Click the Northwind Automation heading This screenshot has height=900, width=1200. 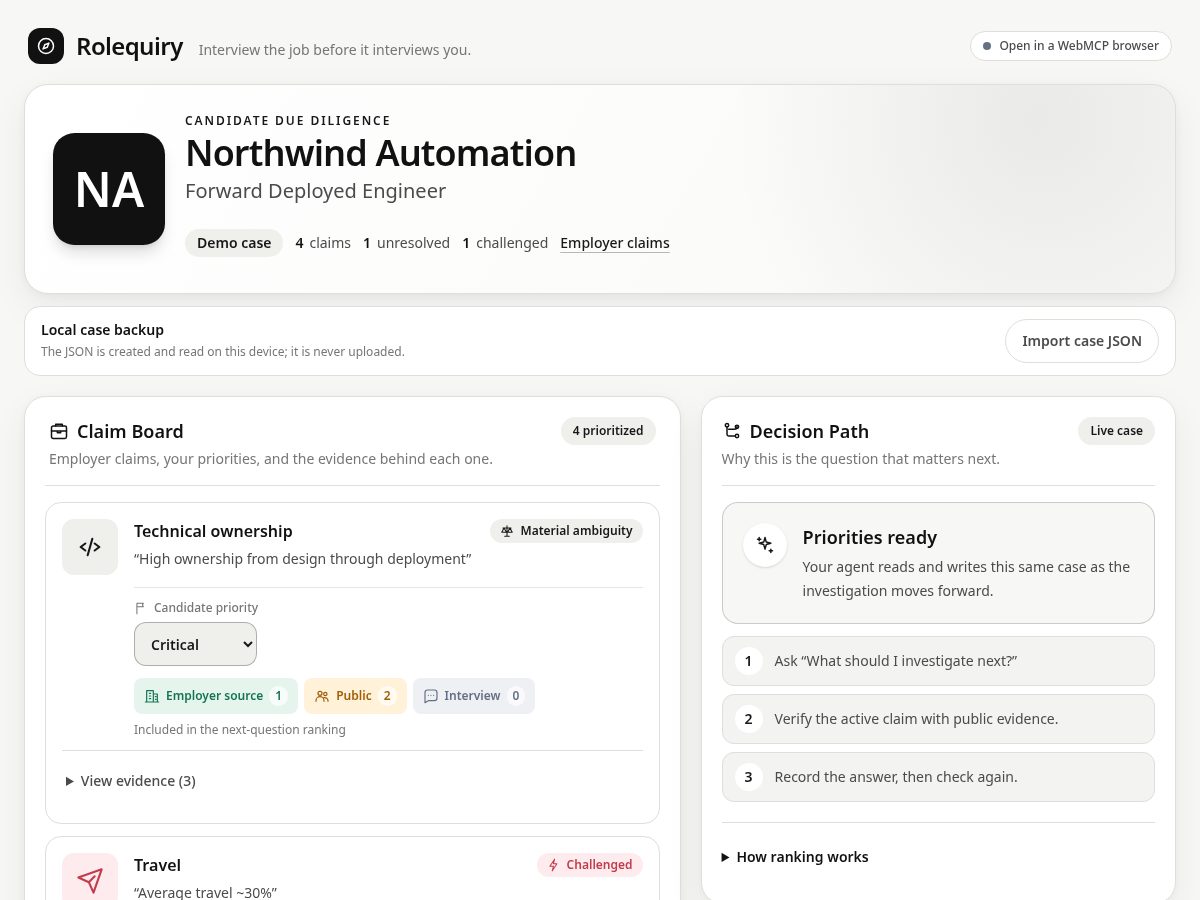pyautogui.click(x=381, y=153)
